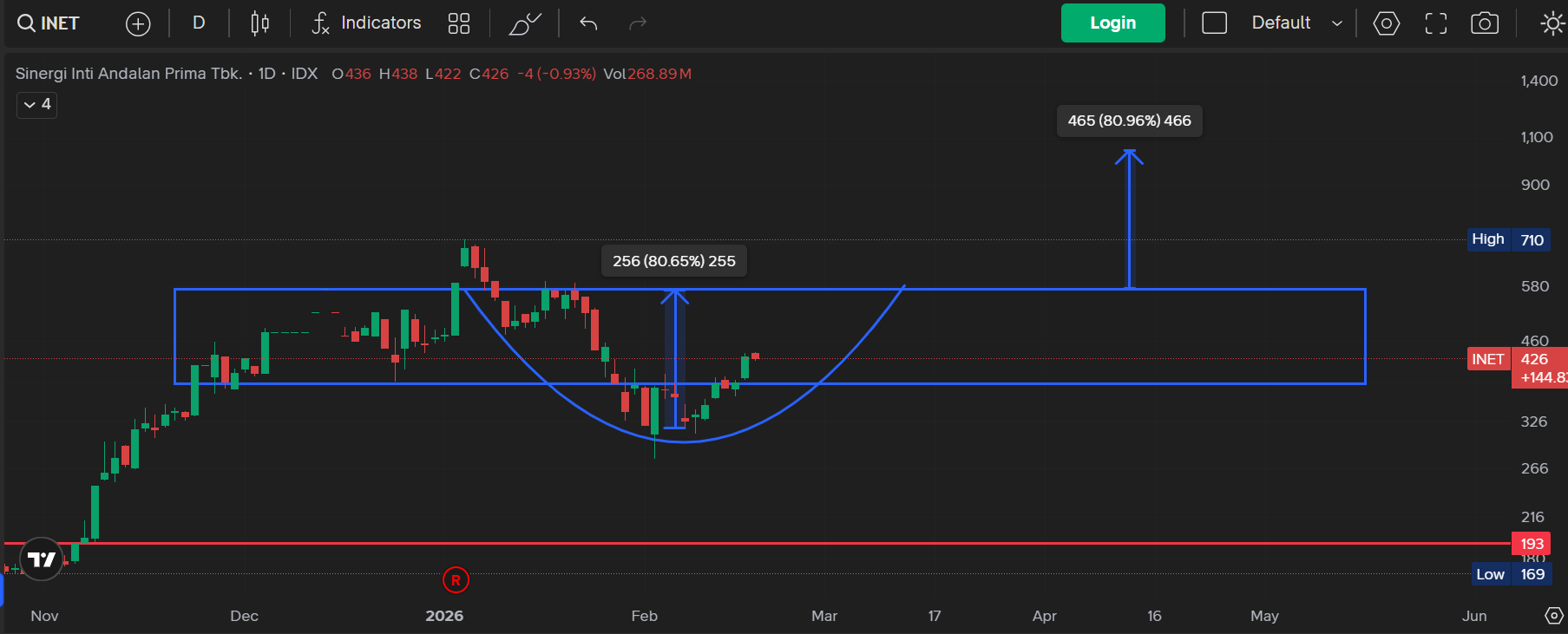Open chart settings hexagon icon

pyautogui.click(x=1387, y=23)
